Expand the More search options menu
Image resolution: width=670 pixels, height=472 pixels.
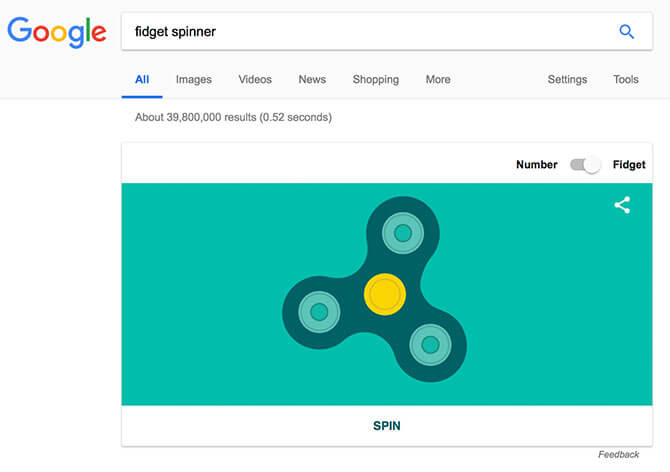point(438,79)
